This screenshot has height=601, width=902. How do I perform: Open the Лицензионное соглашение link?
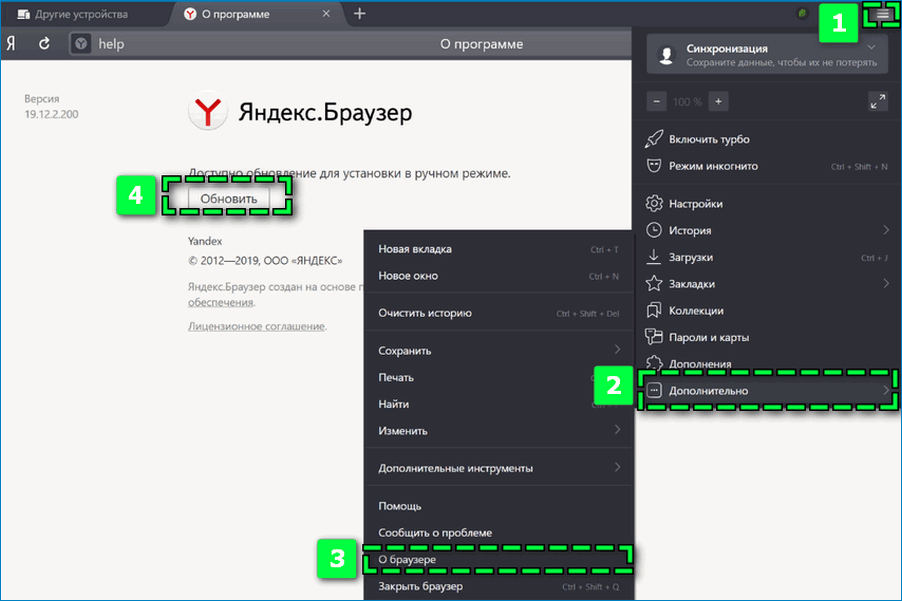tap(257, 326)
